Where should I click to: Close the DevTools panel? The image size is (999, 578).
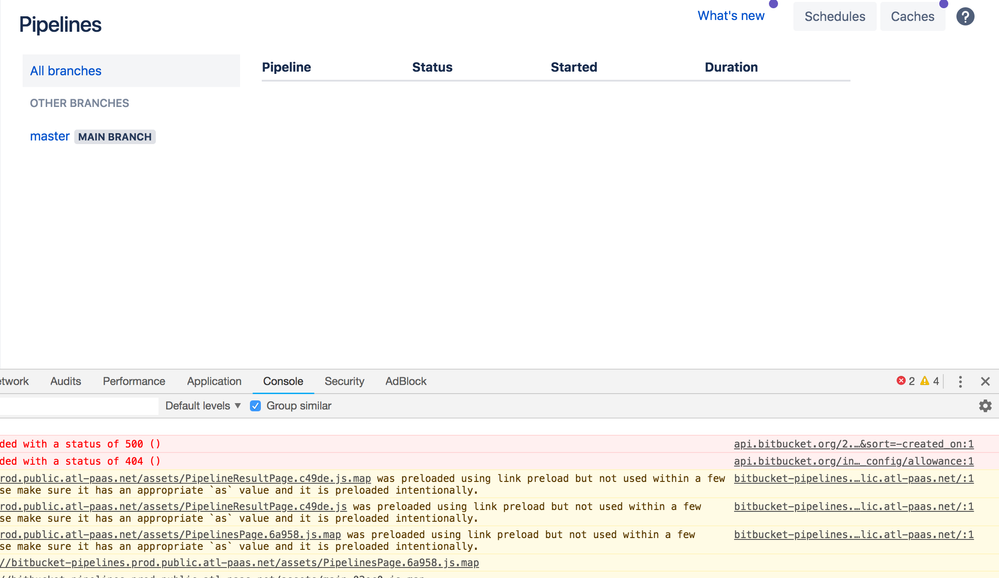[985, 382]
